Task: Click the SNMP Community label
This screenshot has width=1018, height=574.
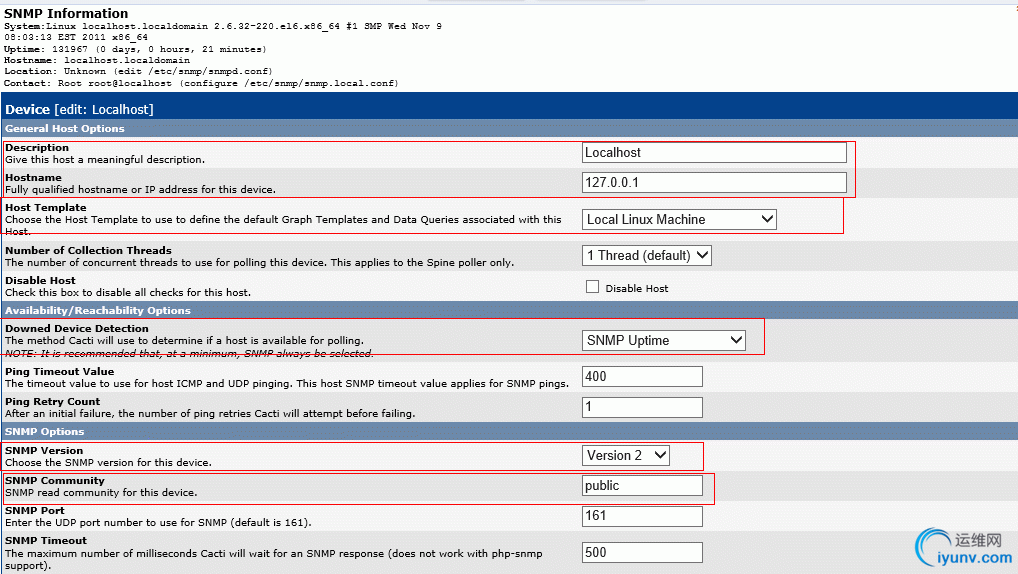Action: pyautogui.click(x=55, y=480)
